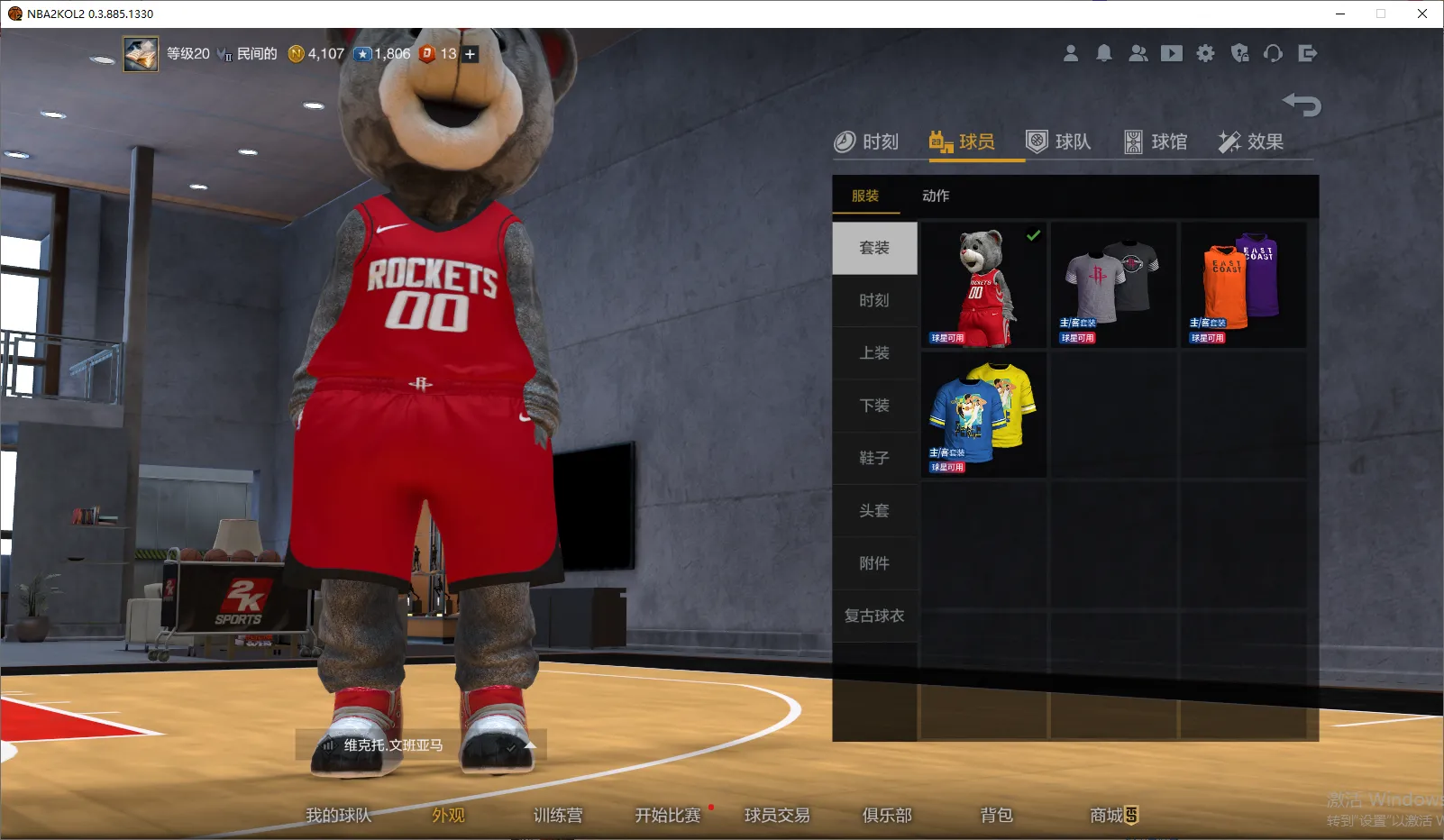
Task: Select the 服装 sub-tab
Action: [865, 196]
